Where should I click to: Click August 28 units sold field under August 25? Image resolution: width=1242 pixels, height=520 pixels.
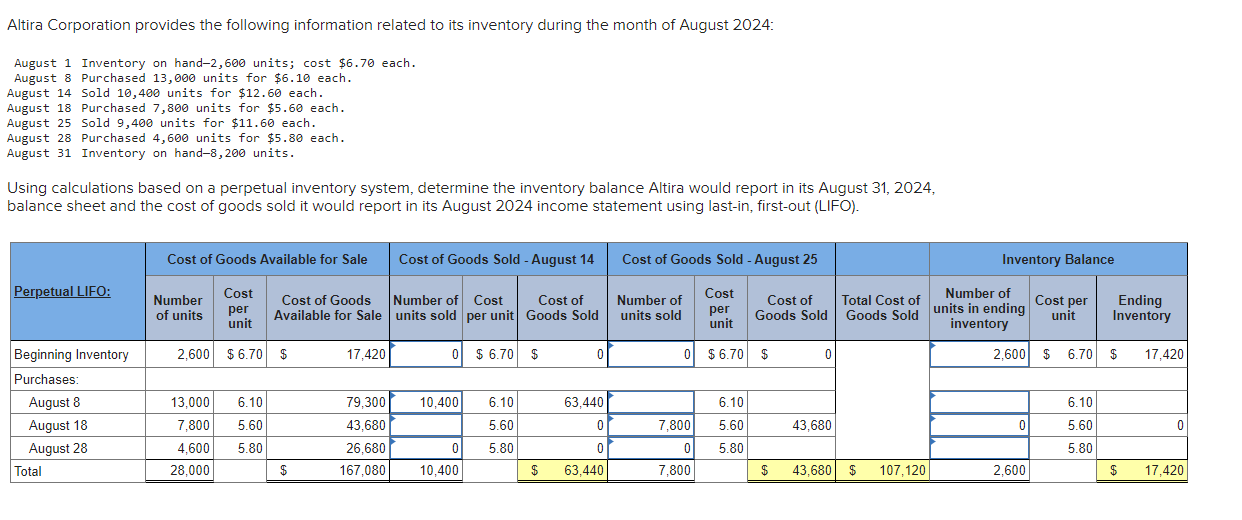651,448
